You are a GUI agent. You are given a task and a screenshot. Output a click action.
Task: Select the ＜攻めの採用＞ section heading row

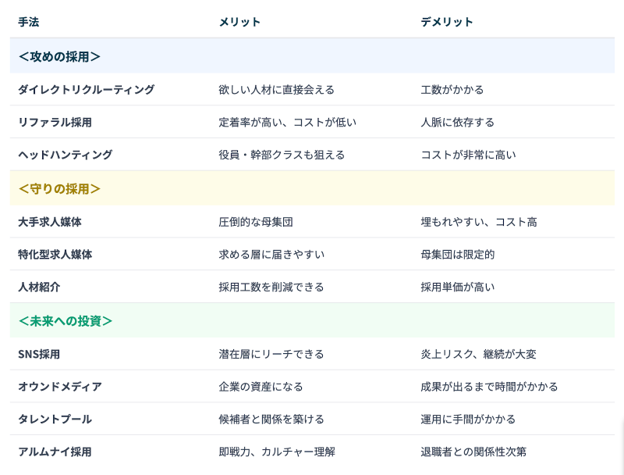[59, 56]
